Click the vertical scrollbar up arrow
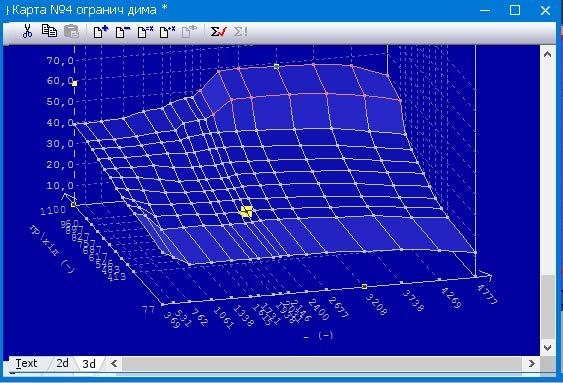This screenshot has width=563, height=383. [547, 54]
